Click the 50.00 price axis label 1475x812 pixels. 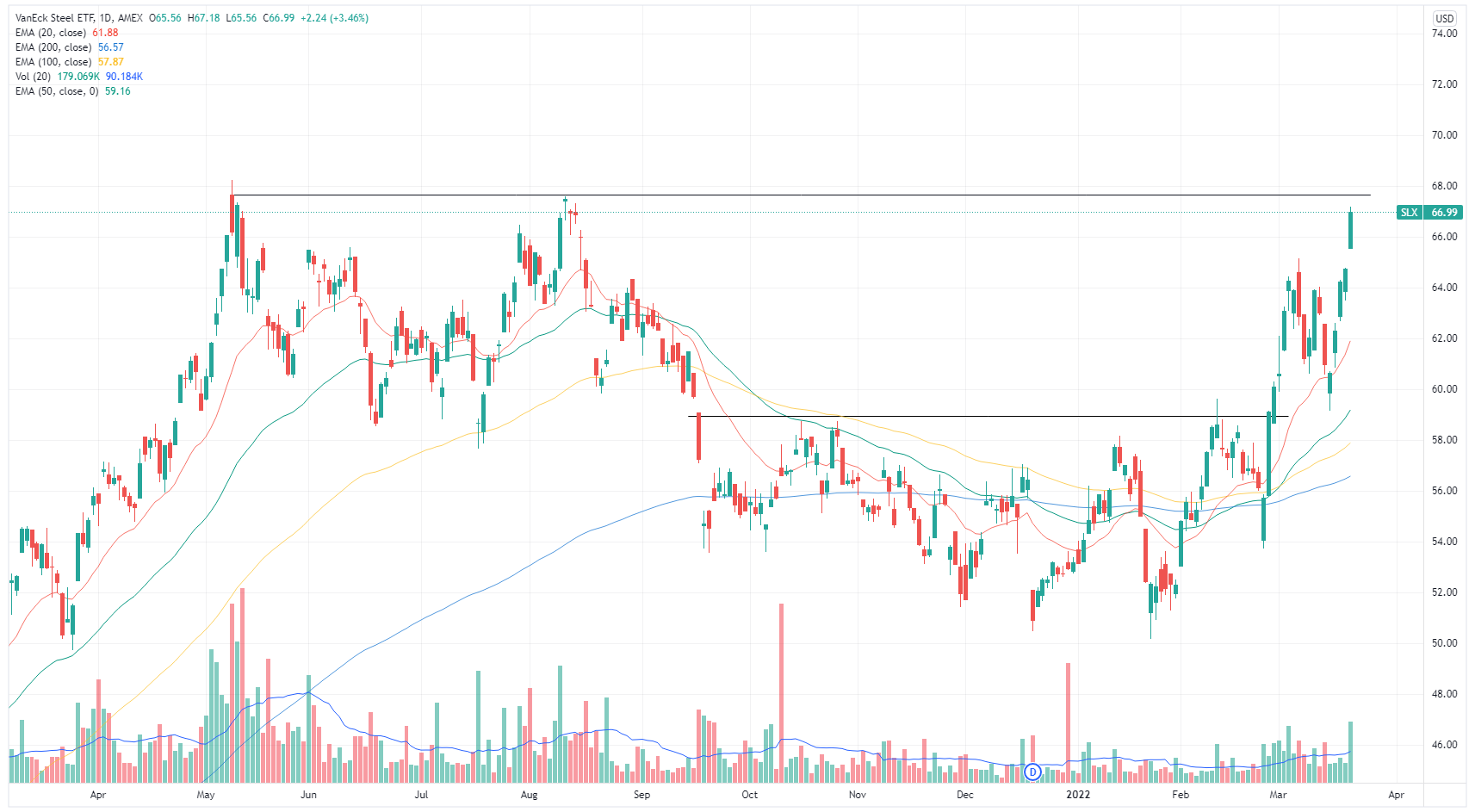click(1444, 643)
